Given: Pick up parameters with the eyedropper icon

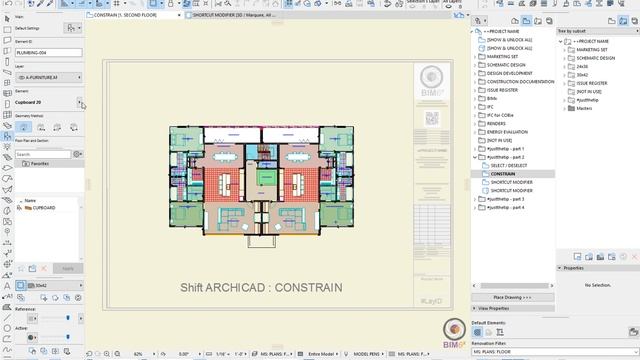Looking at the screenshot, I should click(x=41, y=3).
